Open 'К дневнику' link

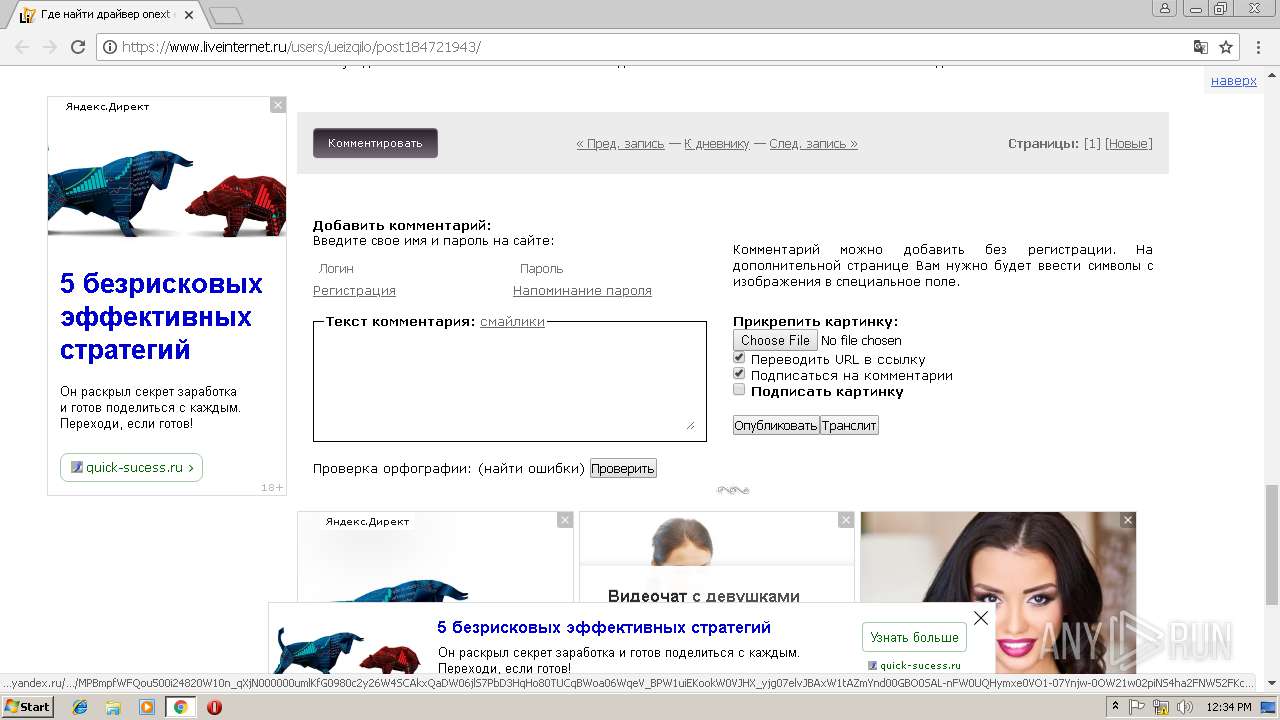pos(716,144)
